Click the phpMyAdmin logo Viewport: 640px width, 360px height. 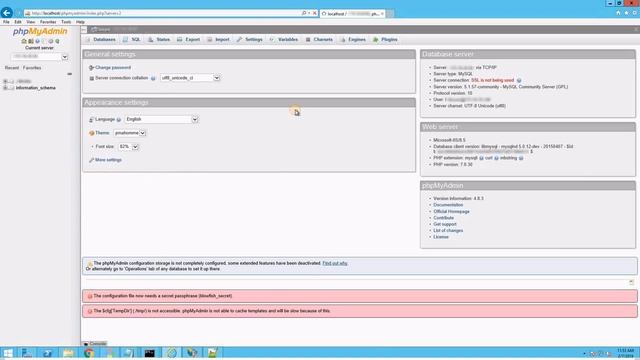point(40,31)
